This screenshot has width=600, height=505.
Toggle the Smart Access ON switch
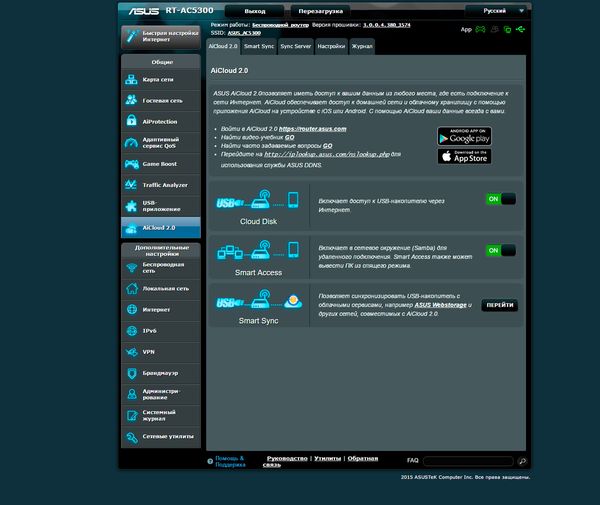coord(500,250)
